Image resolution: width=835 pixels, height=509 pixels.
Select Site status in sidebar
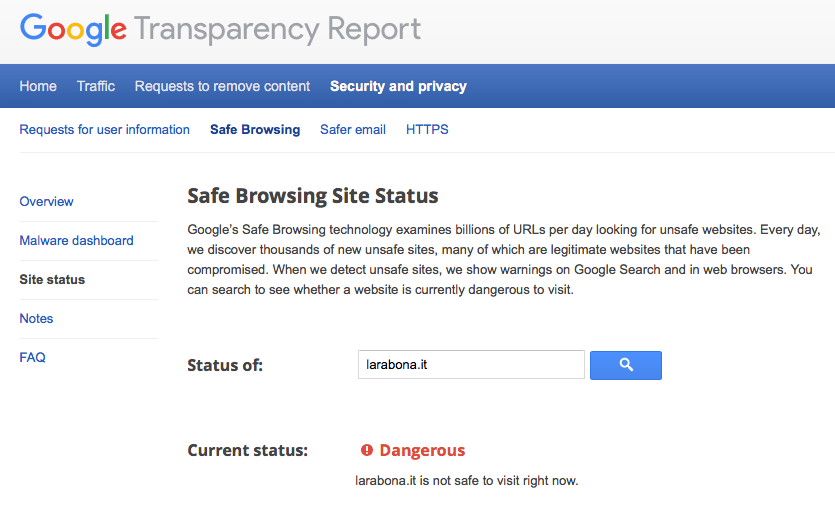click(52, 279)
